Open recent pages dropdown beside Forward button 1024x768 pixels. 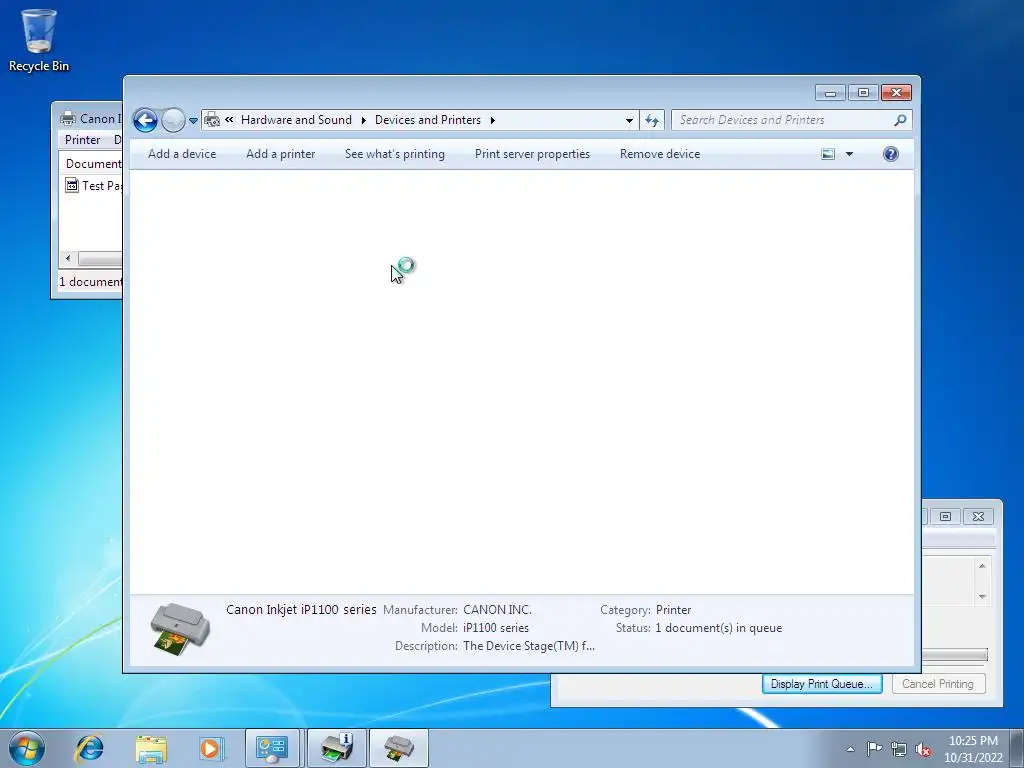point(193,121)
